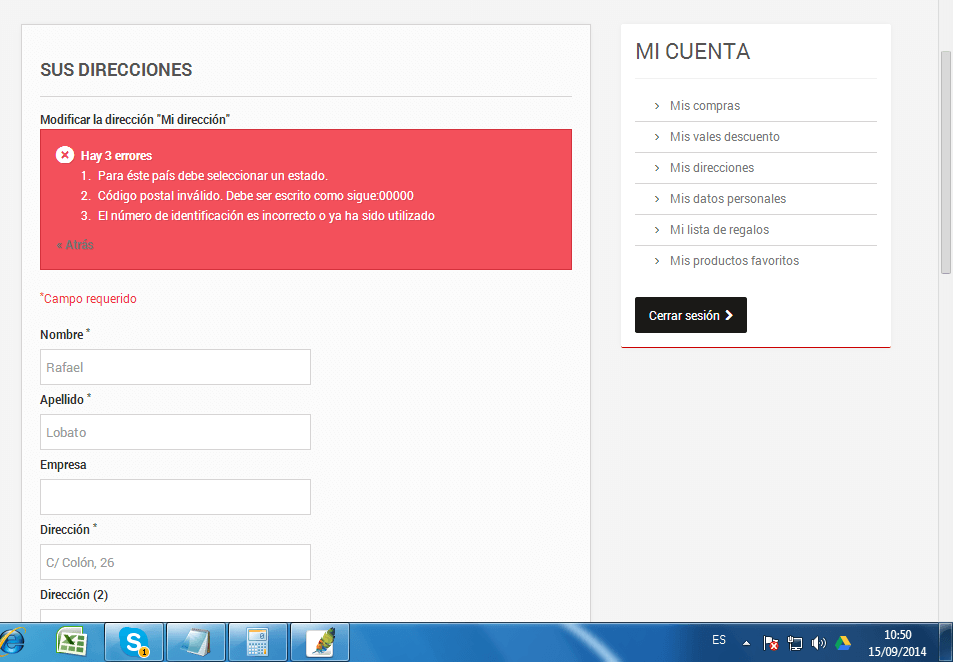Open Excel from the taskbar
The height and width of the screenshot is (662, 953).
coord(72,642)
